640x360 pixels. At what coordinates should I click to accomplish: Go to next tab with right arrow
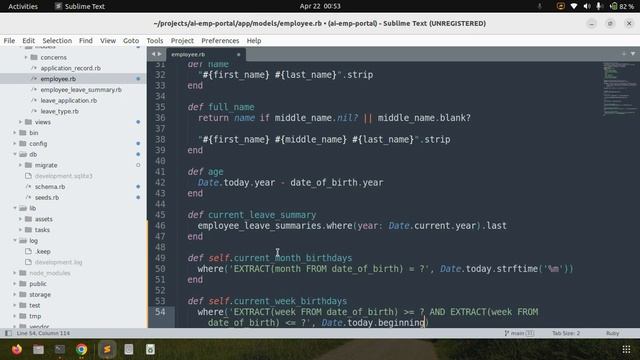pyautogui.click(x=160, y=54)
